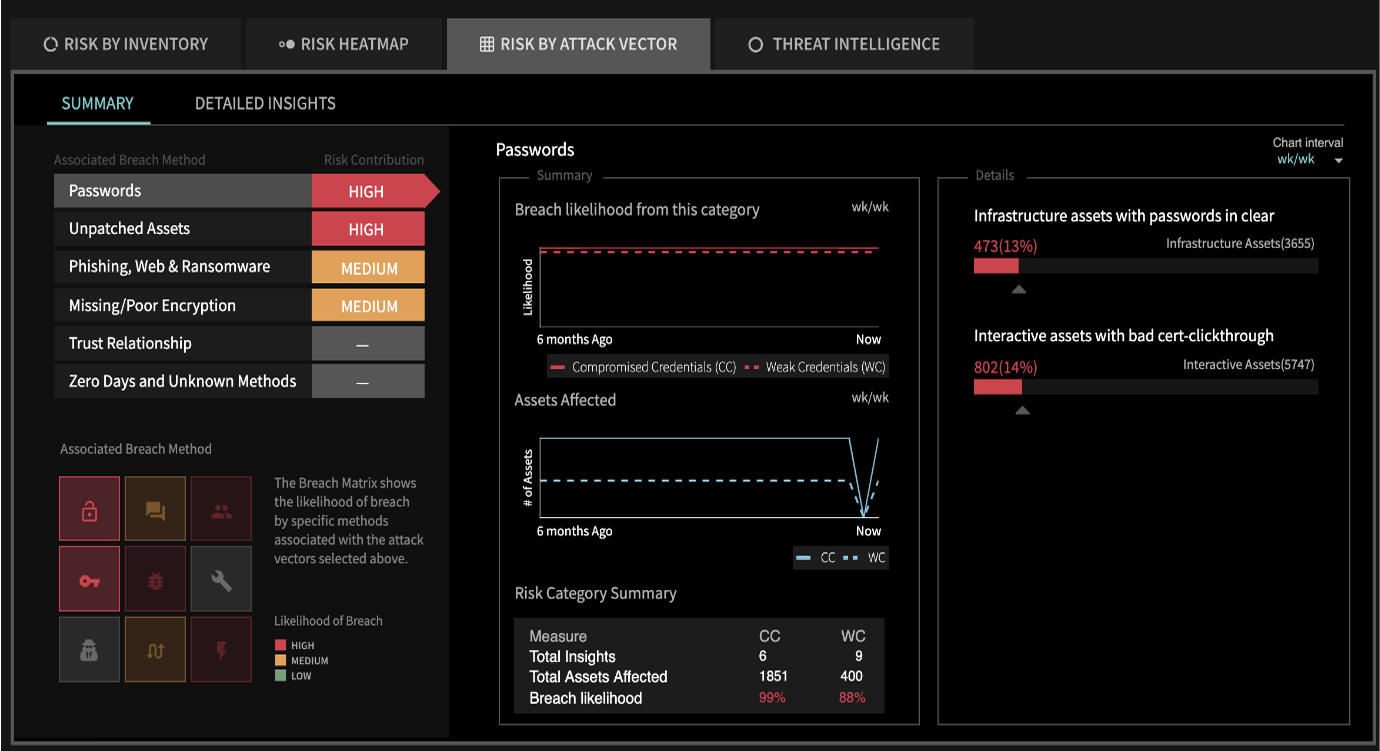Image resolution: width=1380 pixels, height=751 pixels.
Task: Click the Risk Category Summary heading
Action: point(595,593)
